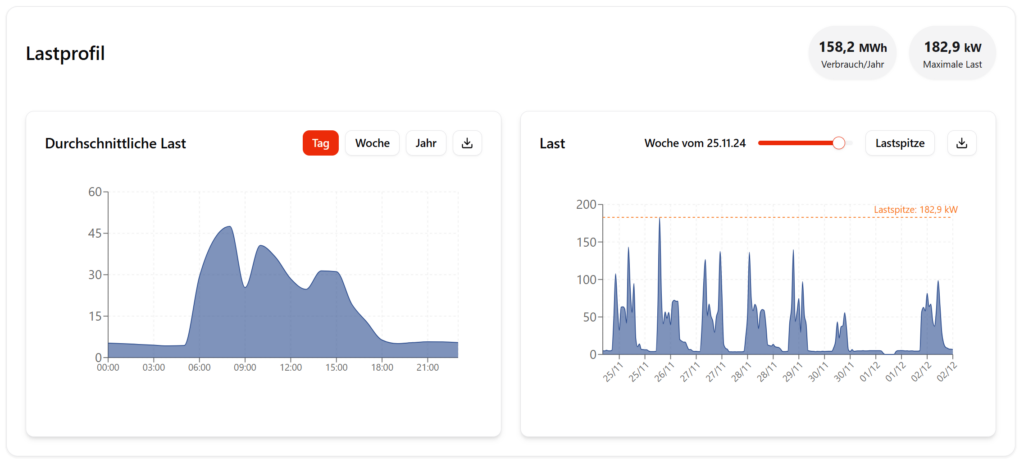Click the 45 y-axis label
The height and width of the screenshot is (464, 1024).
(96, 233)
